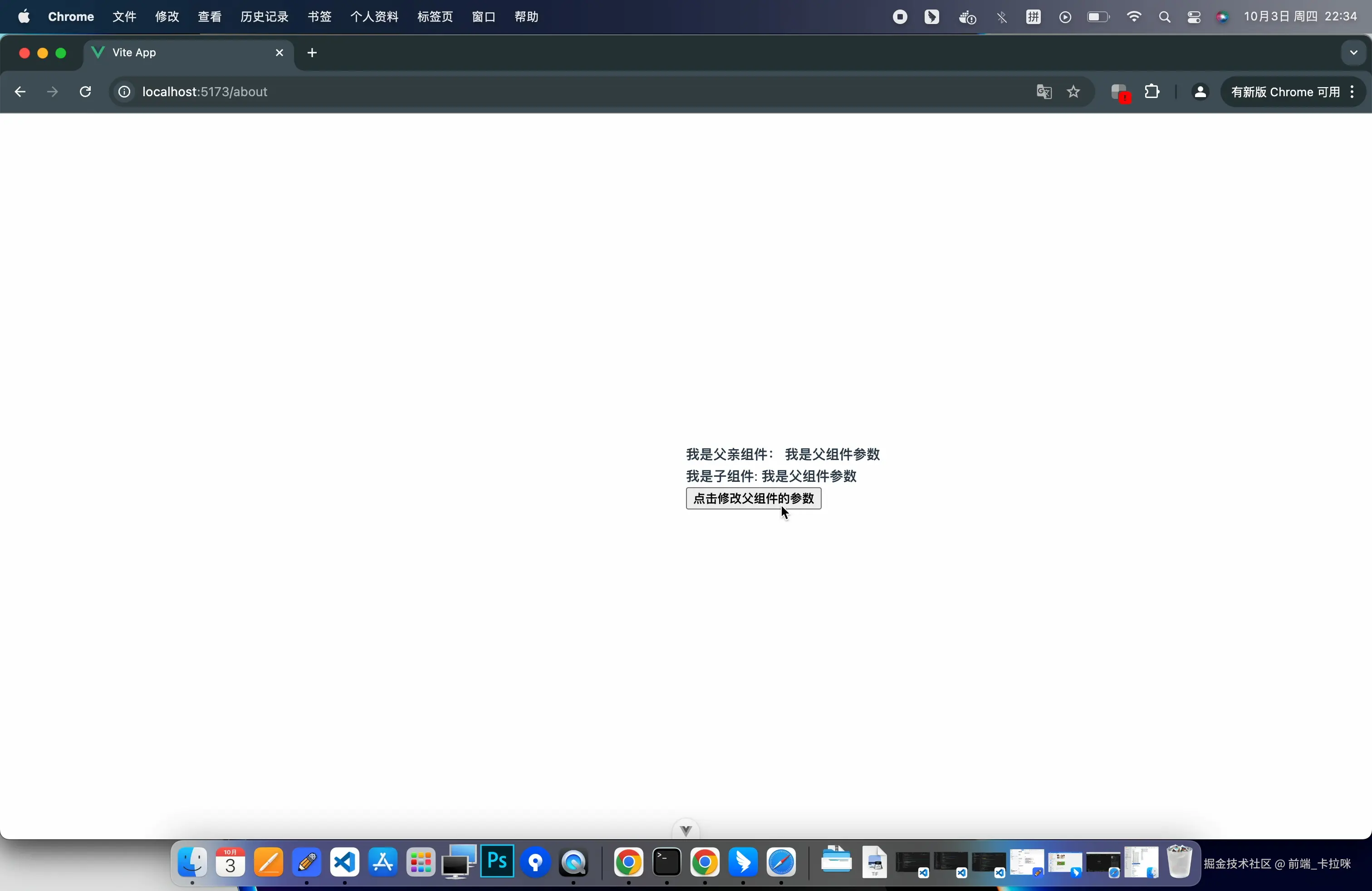Navigate back using the back arrow
Image resolution: width=1372 pixels, height=891 pixels.
click(20, 92)
